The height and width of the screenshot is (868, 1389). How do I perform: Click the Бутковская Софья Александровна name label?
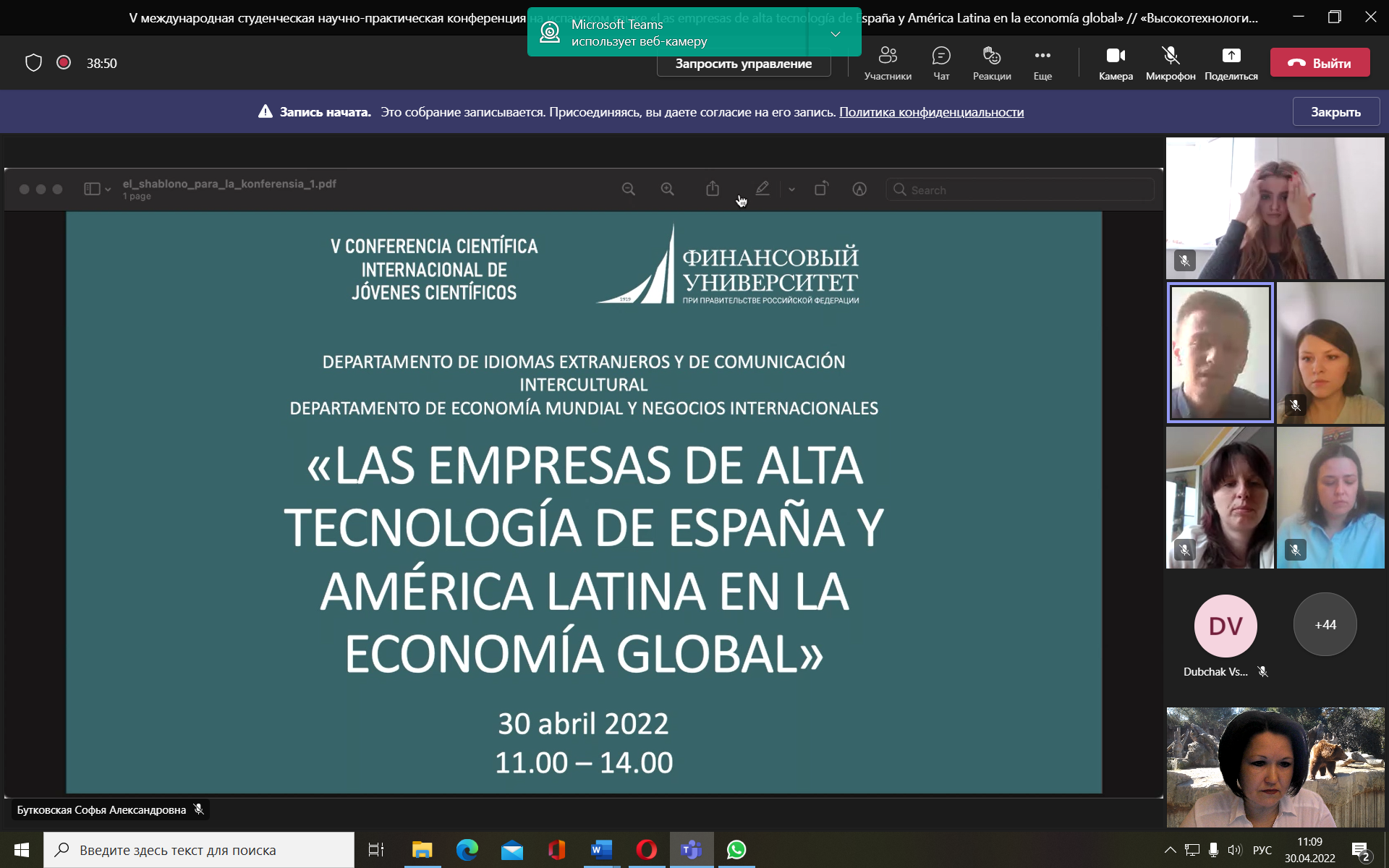[101, 809]
